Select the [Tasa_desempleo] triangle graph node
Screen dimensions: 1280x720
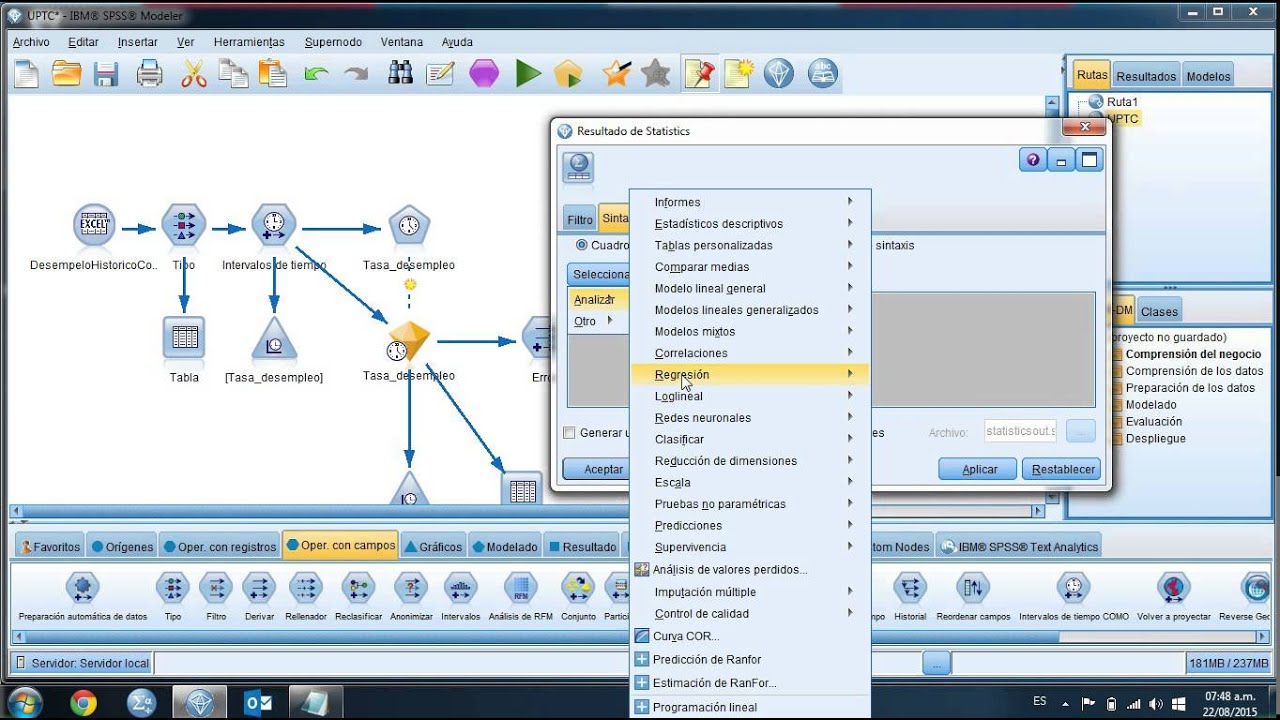click(273, 340)
